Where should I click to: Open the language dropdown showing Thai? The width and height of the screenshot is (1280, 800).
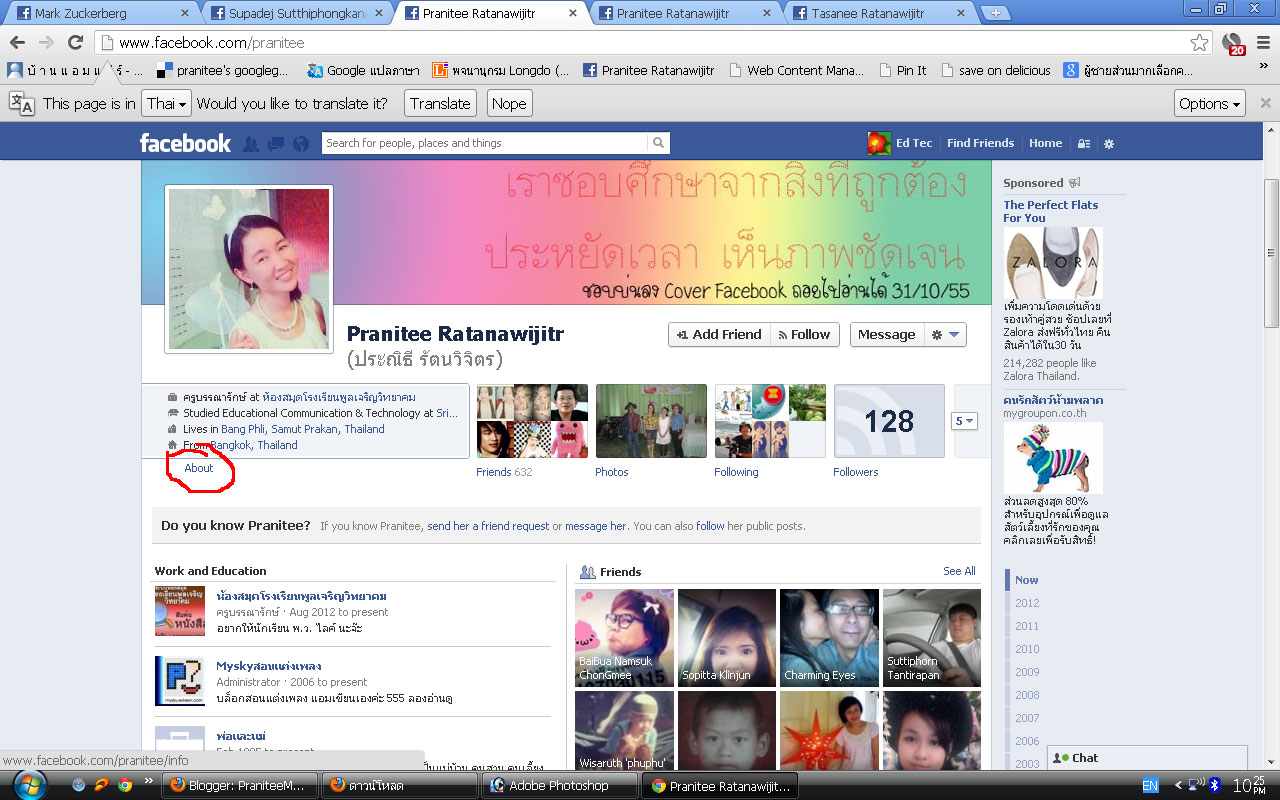[x=167, y=103]
